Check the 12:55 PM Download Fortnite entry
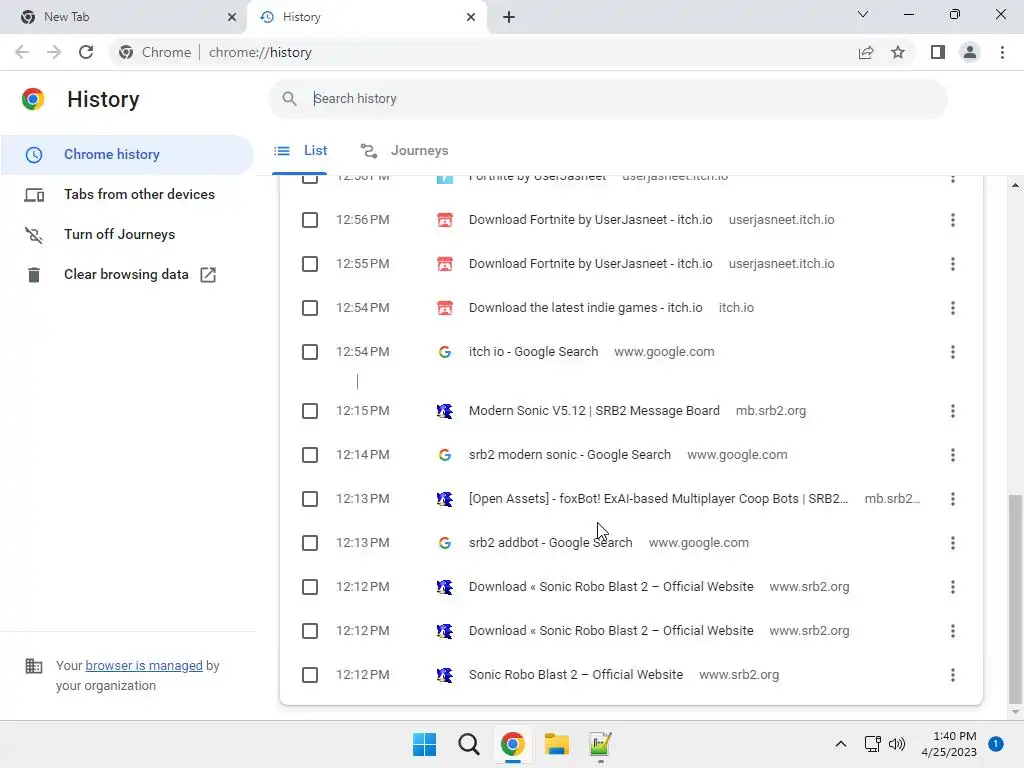Viewport: 1024px width, 768px height. click(310, 264)
